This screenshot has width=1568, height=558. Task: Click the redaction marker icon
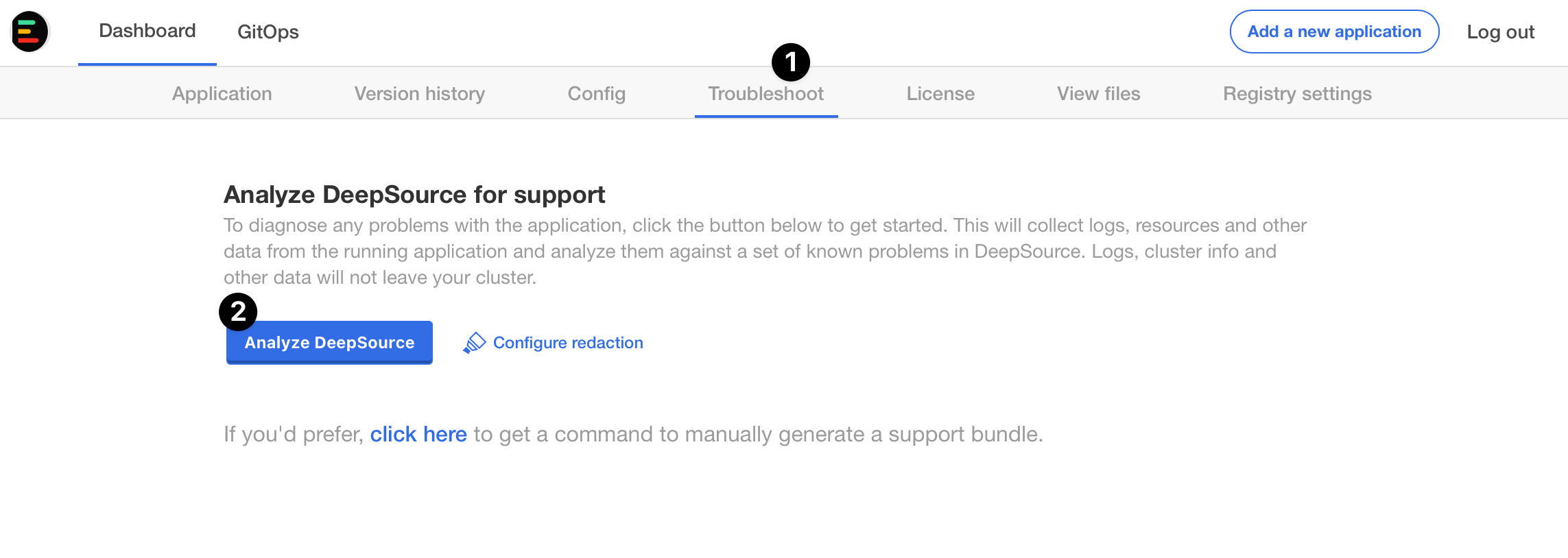[474, 343]
